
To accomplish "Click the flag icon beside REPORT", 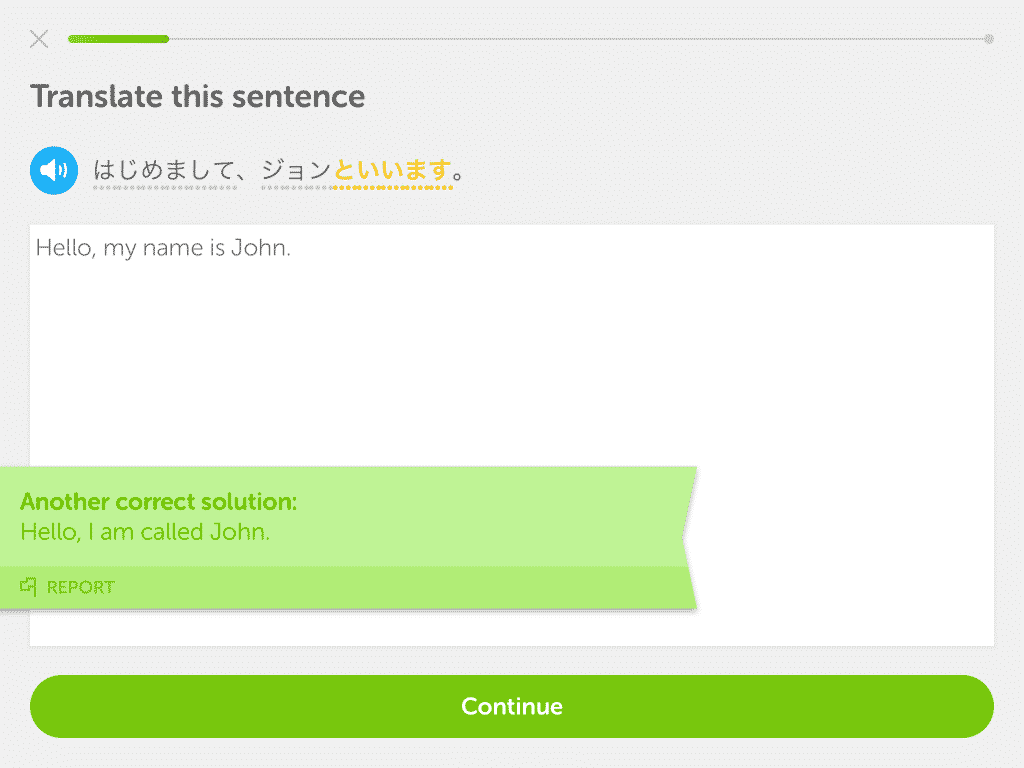I will [28, 586].
